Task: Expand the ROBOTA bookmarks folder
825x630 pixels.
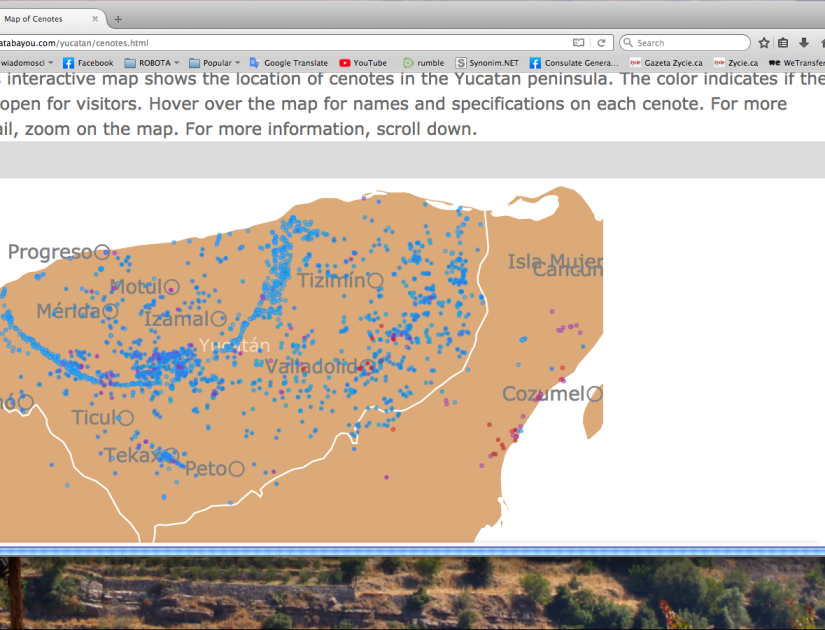Action: click(153, 63)
